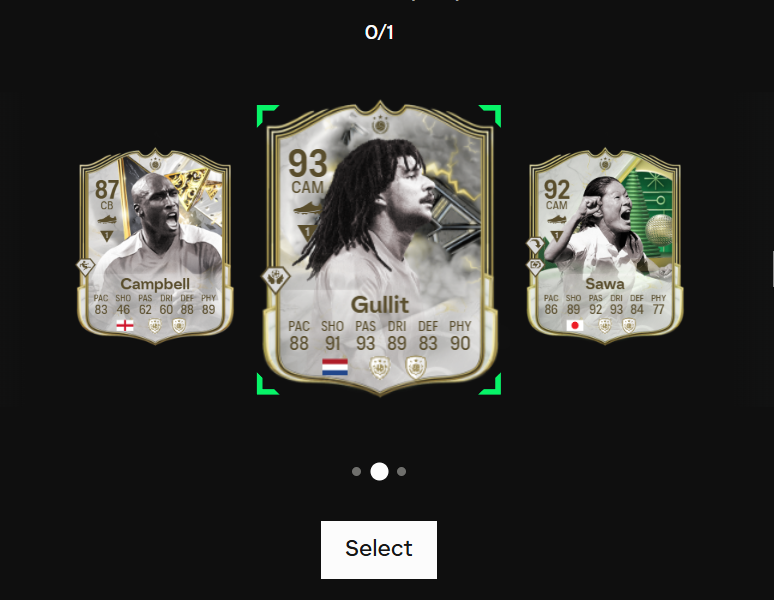Screen dimensions: 774x600
Task: Click the Japan flag on Sawa card
Action: pos(575,325)
